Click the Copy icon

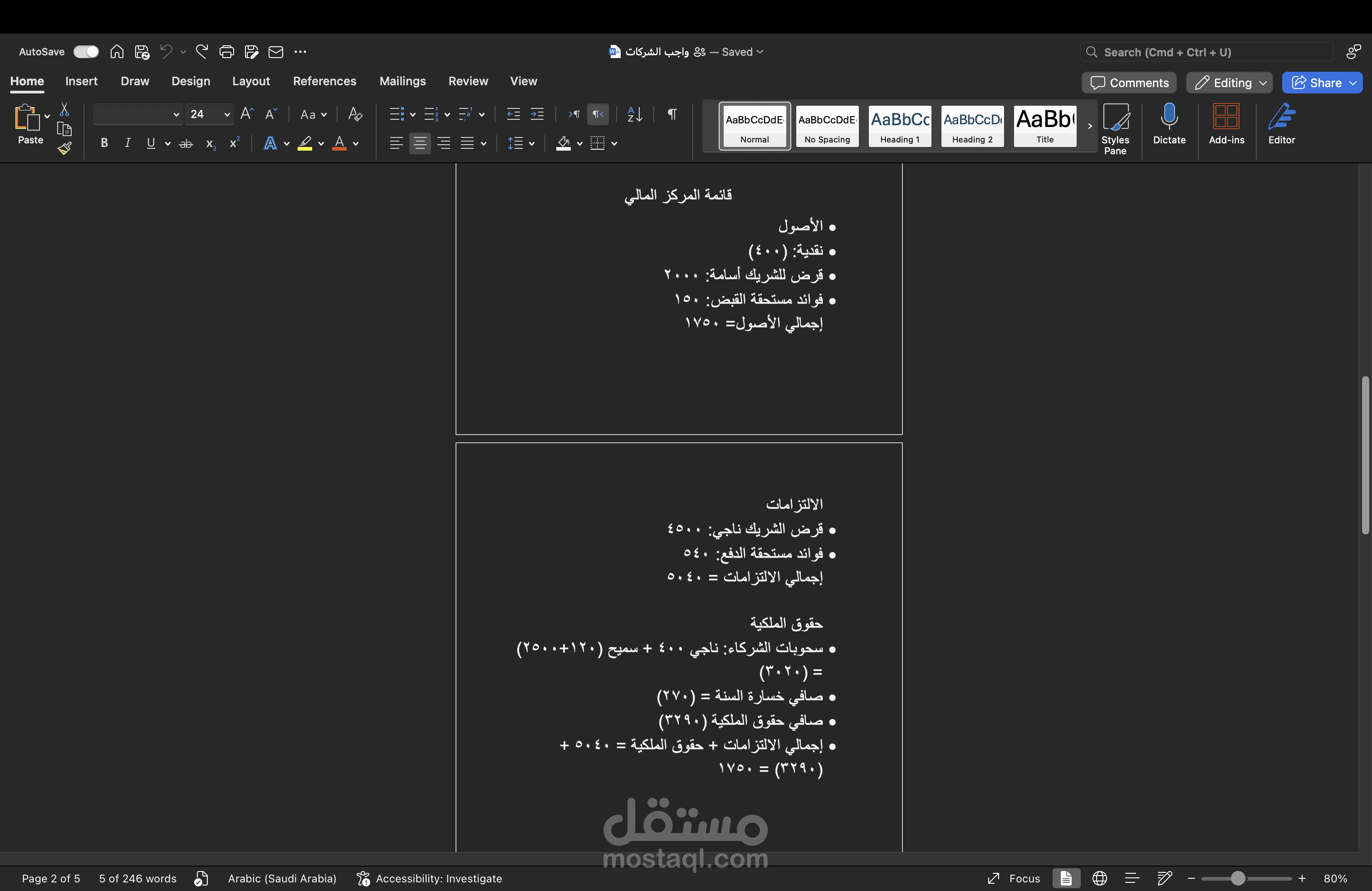tap(64, 129)
